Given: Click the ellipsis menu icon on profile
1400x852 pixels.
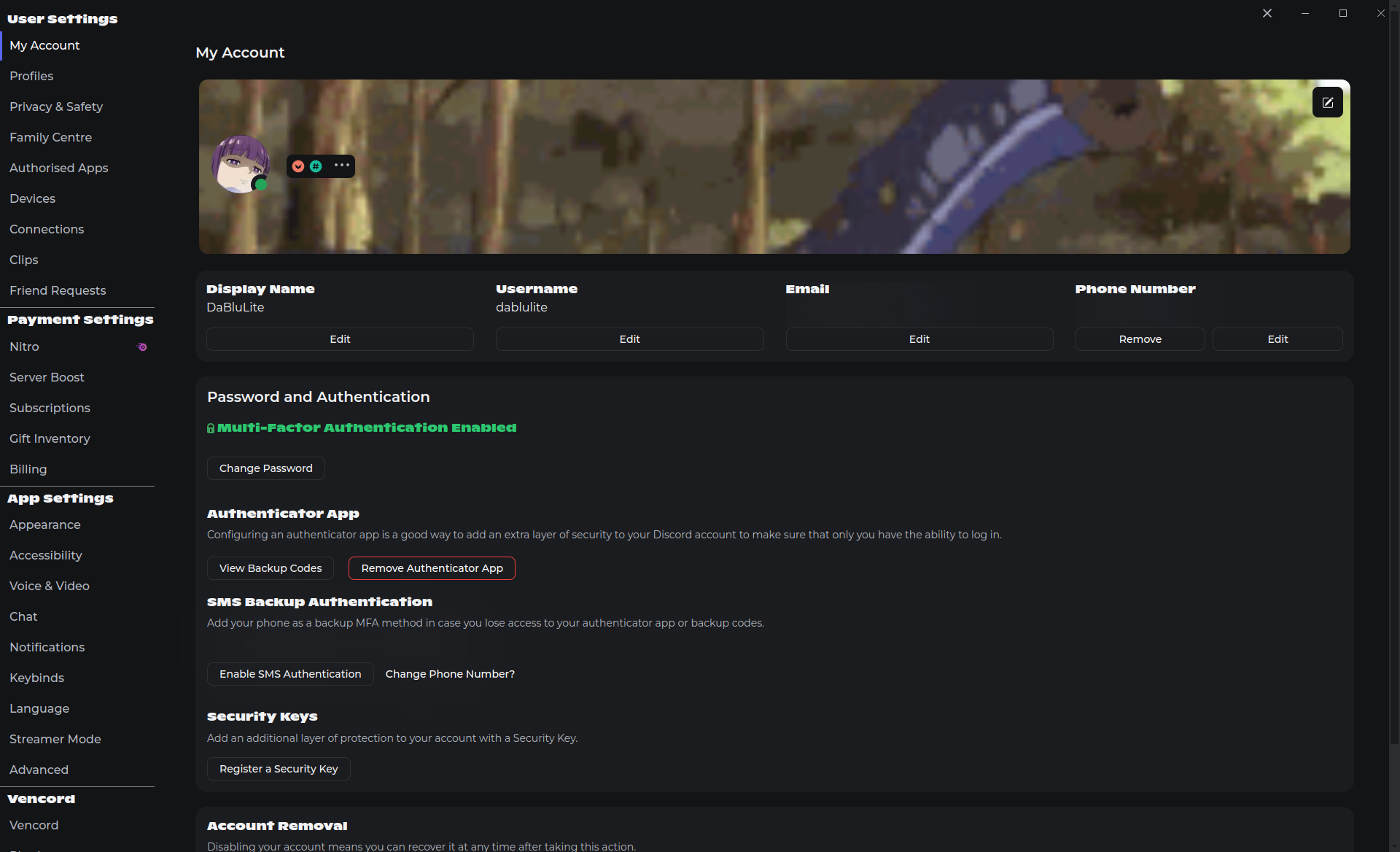Looking at the screenshot, I should [341, 165].
